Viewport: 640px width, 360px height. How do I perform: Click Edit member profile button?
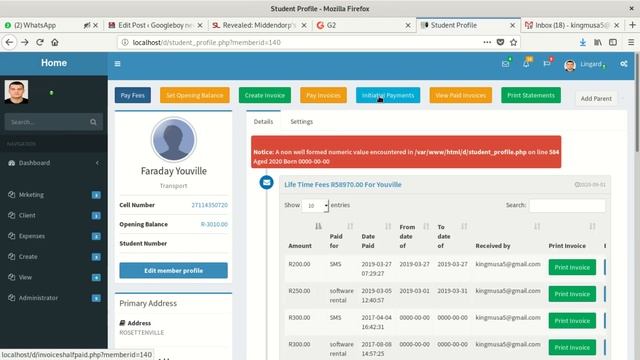(173, 270)
